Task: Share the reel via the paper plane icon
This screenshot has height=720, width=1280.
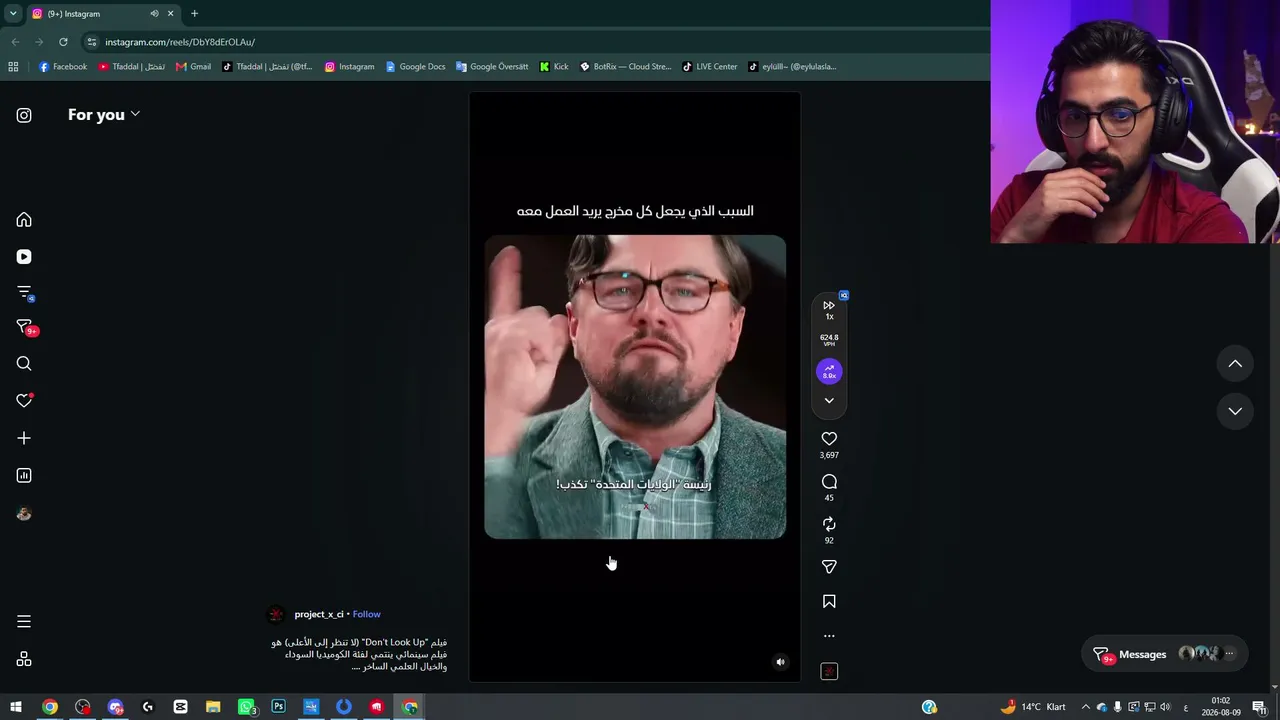Action: click(x=829, y=567)
